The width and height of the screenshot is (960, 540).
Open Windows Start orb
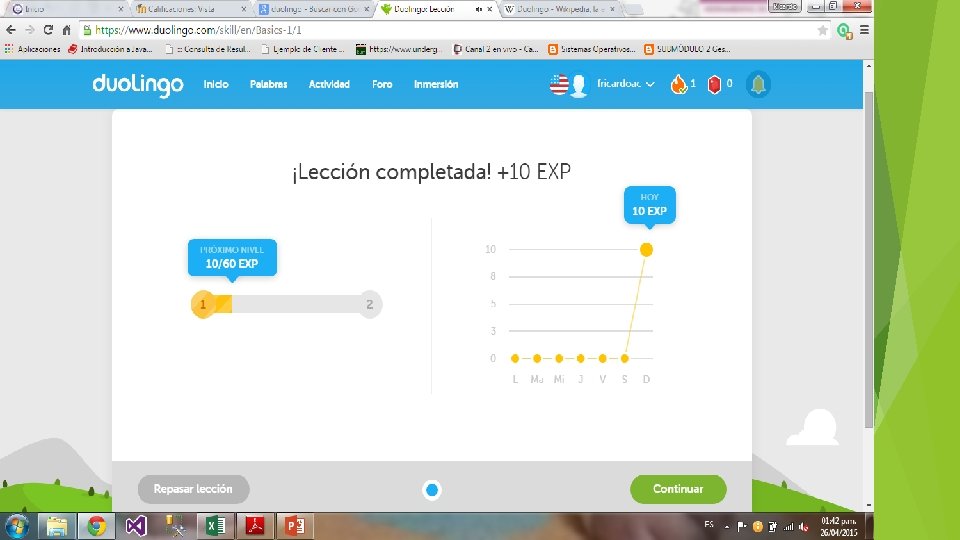(17, 526)
